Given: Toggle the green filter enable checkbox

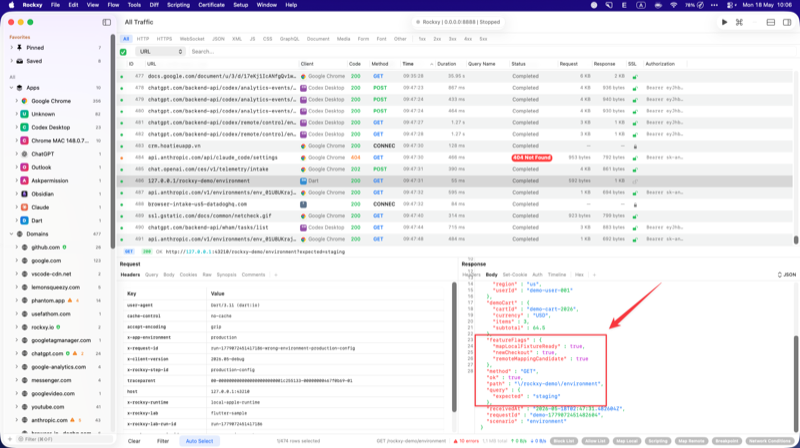Looking at the screenshot, I should (123, 52).
